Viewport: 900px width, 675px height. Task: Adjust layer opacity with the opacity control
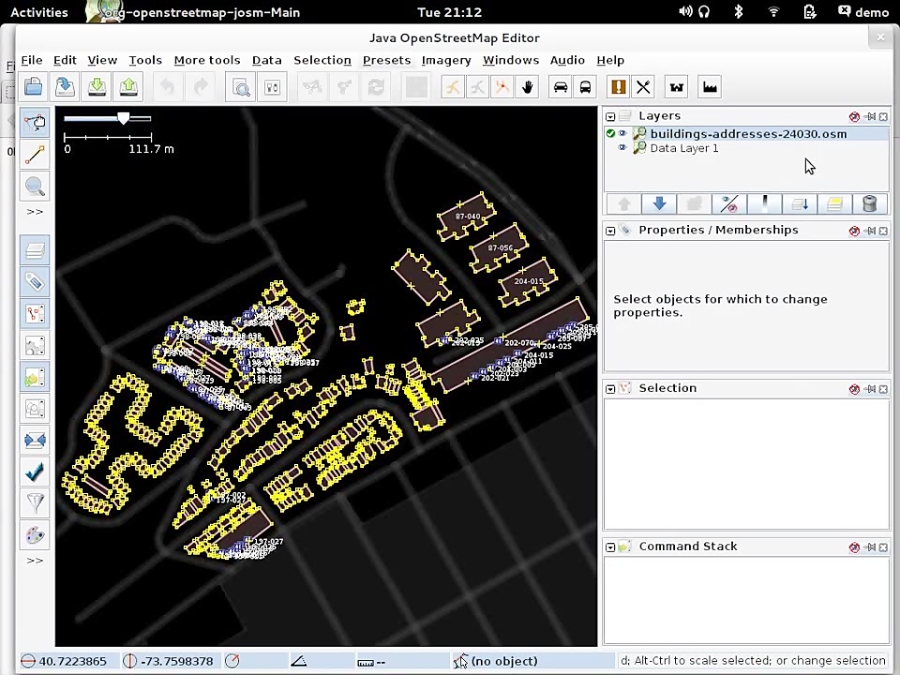[x=765, y=203]
